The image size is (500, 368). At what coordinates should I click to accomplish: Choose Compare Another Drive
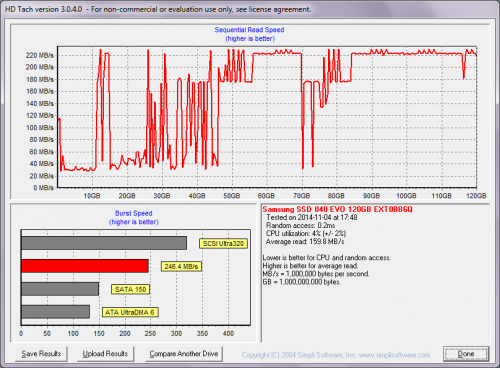[184, 354]
